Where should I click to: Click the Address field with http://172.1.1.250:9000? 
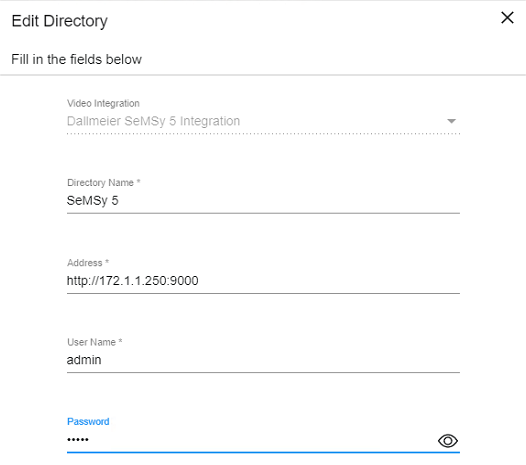[x=263, y=281]
